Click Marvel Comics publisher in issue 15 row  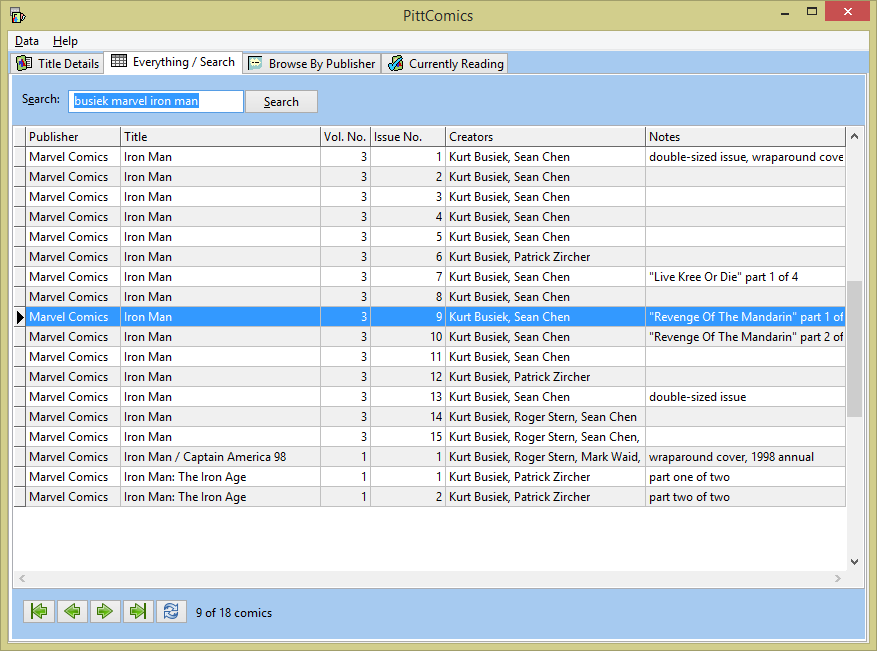[73, 437]
